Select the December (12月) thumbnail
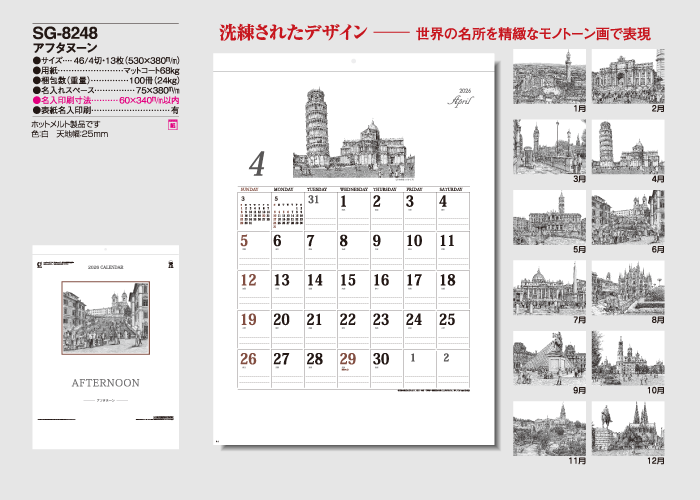 click(x=628, y=427)
